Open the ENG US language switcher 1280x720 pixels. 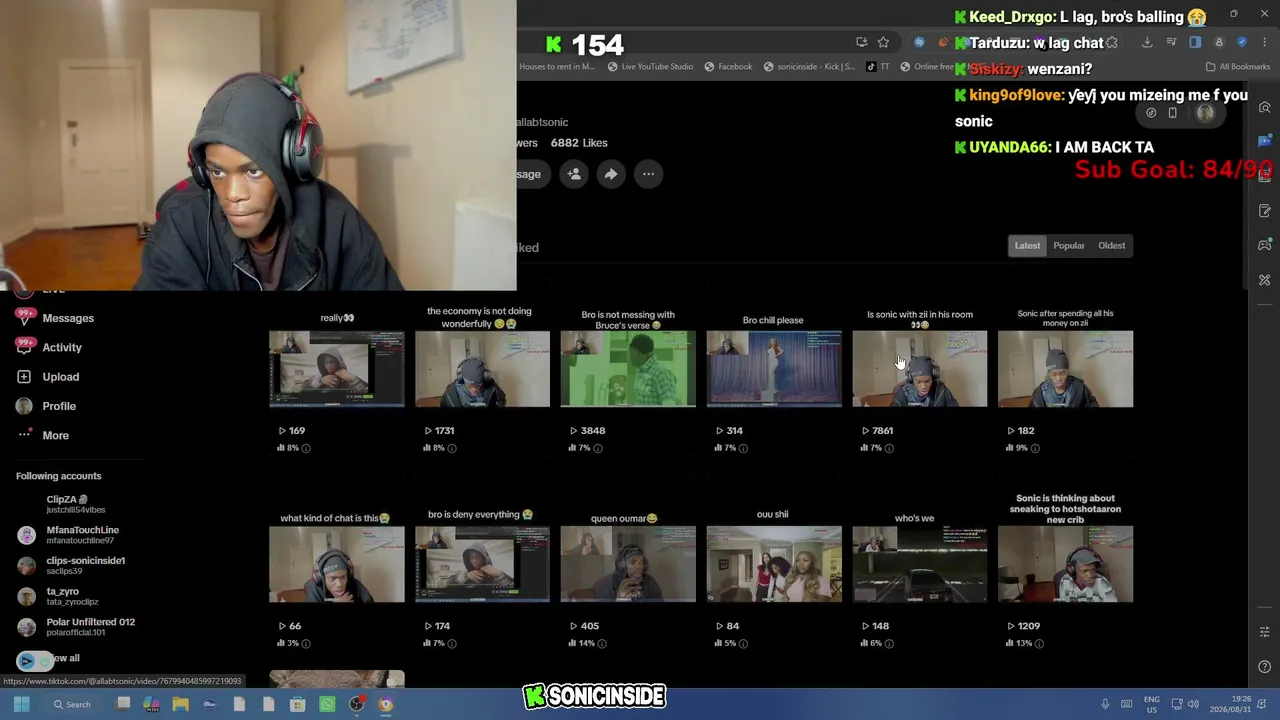[1152, 704]
